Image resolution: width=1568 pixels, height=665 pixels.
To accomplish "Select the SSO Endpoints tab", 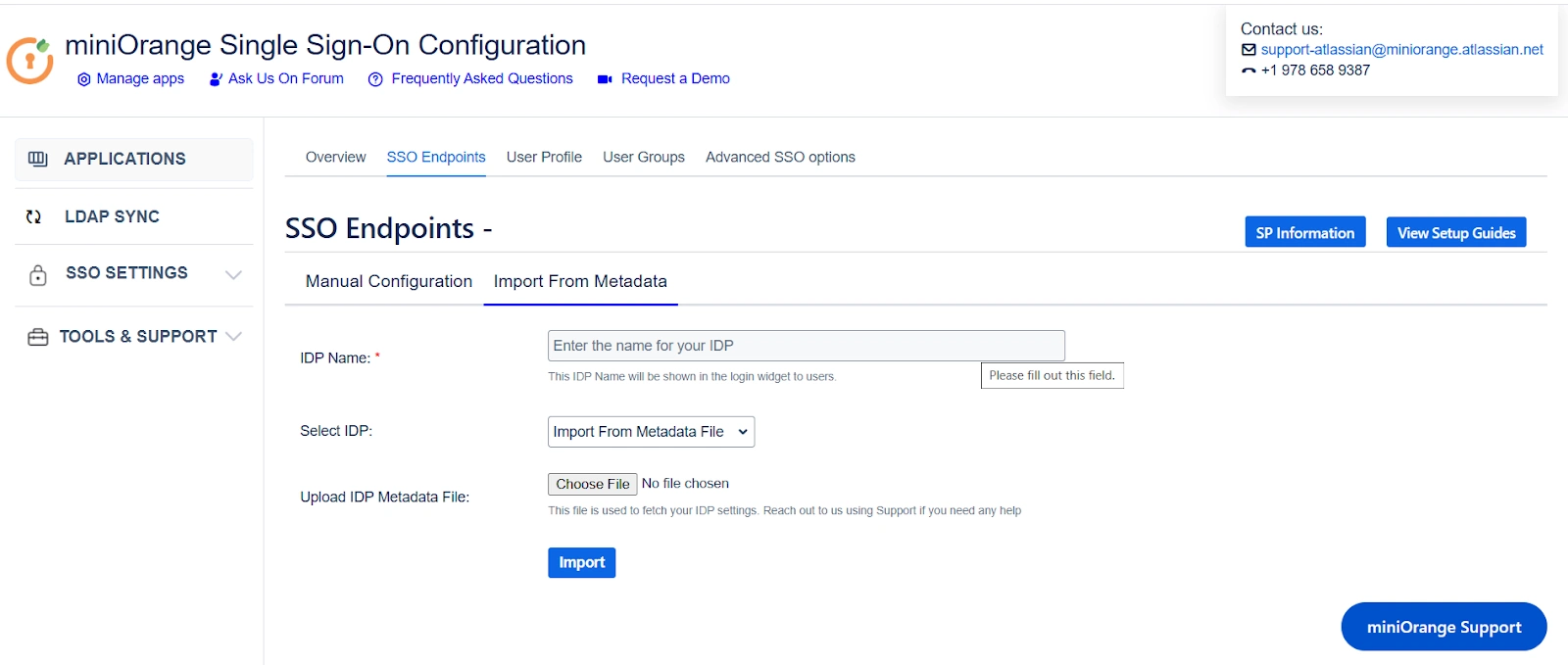I will click(436, 157).
